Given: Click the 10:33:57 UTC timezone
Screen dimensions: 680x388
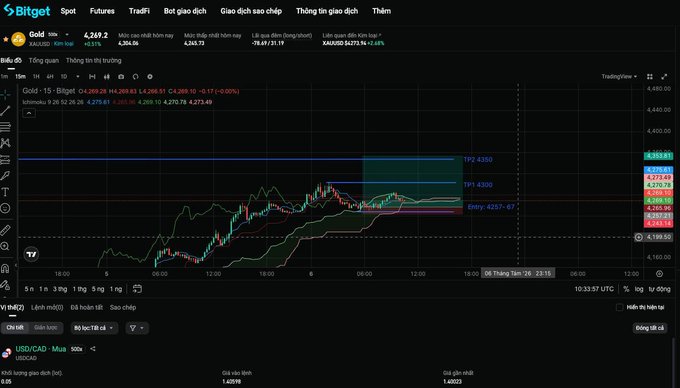Looking at the screenshot, I should [594, 289].
